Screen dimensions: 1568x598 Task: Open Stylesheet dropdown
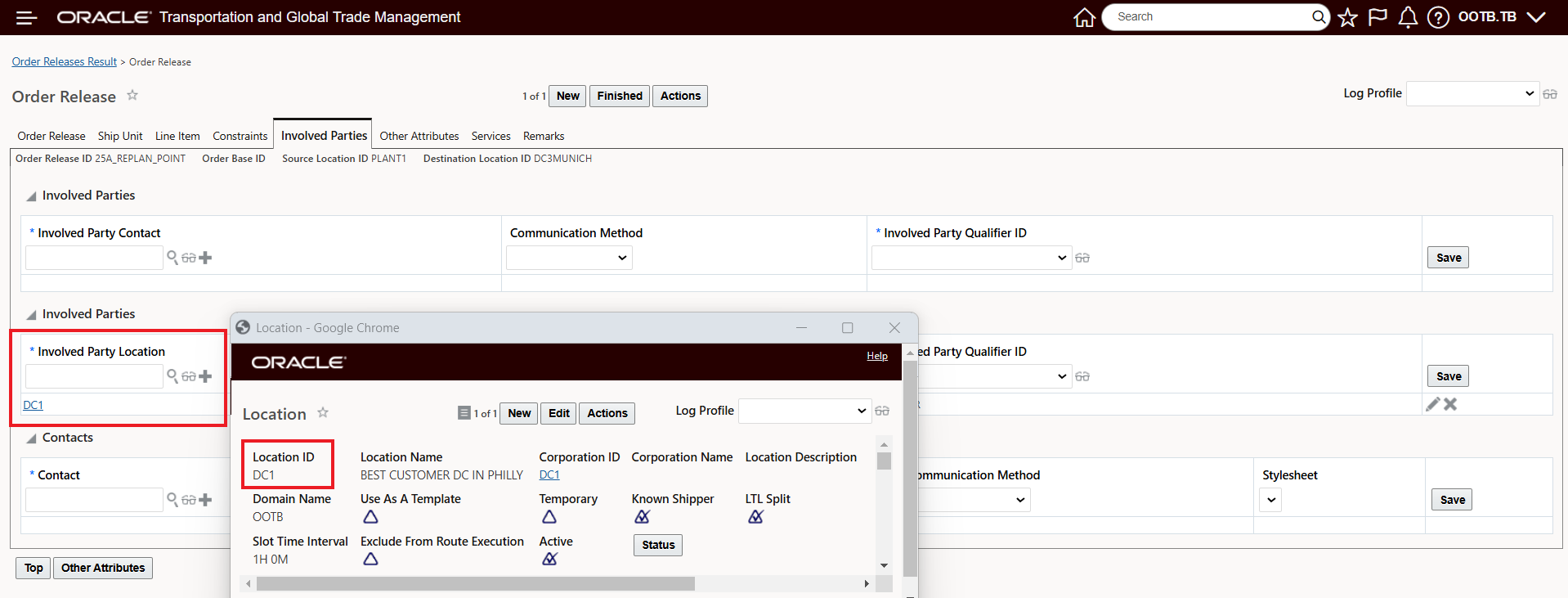tap(1270, 500)
